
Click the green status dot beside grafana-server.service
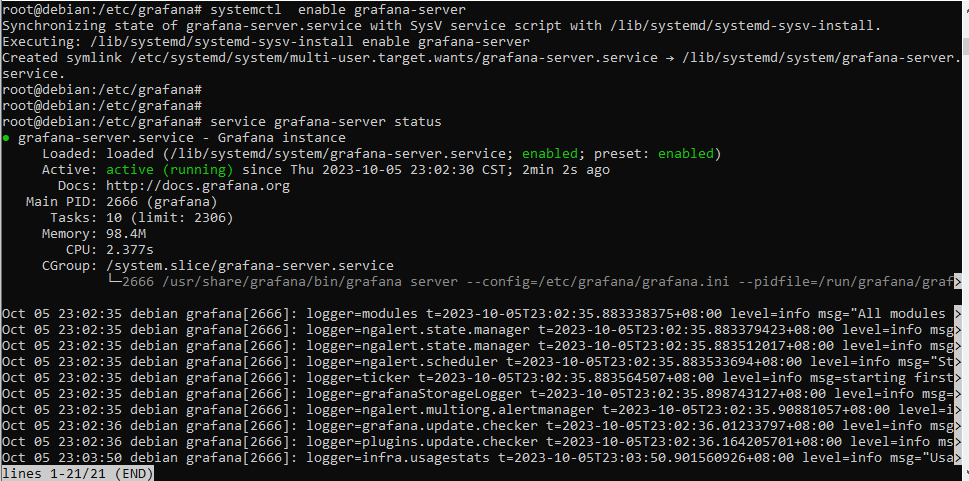click(x=6, y=138)
